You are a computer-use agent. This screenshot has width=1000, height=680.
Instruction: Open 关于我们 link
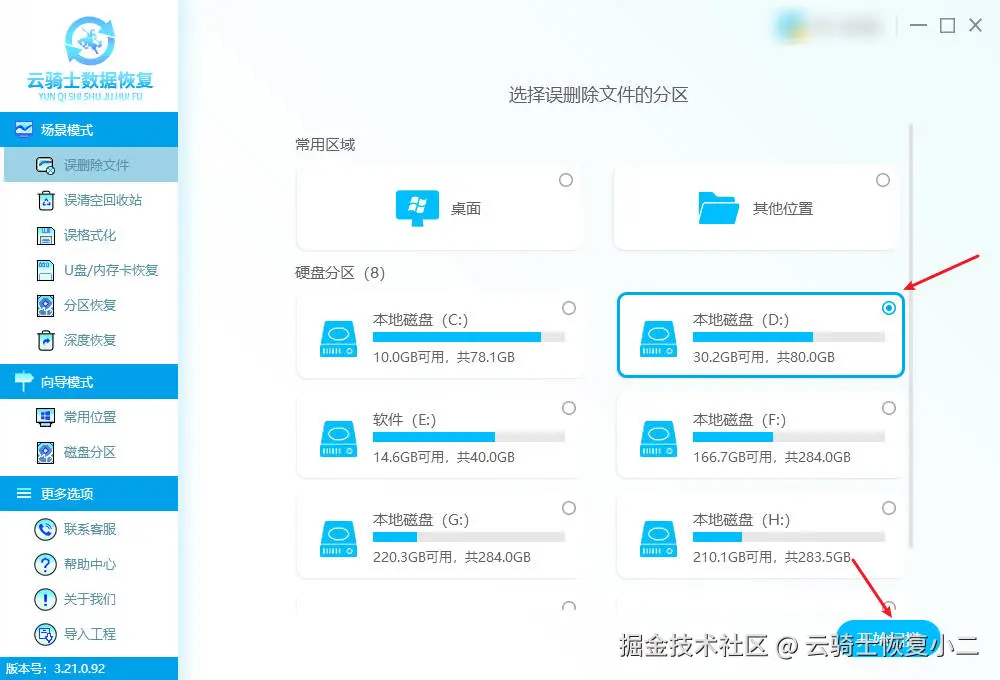[x=89, y=599]
